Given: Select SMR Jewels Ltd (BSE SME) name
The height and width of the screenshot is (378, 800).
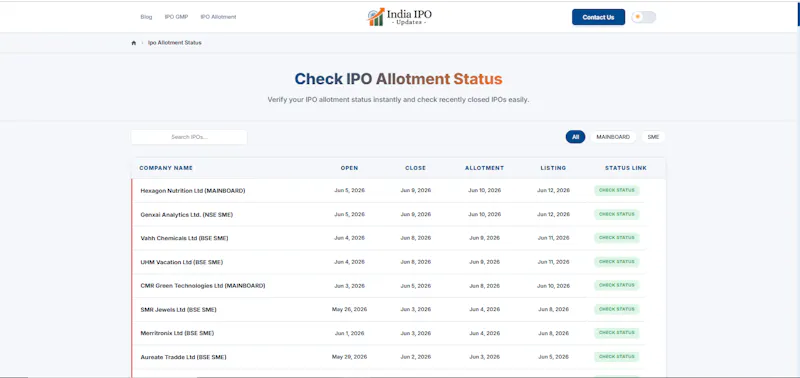Looking at the screenshot, I should click(179, 310).
